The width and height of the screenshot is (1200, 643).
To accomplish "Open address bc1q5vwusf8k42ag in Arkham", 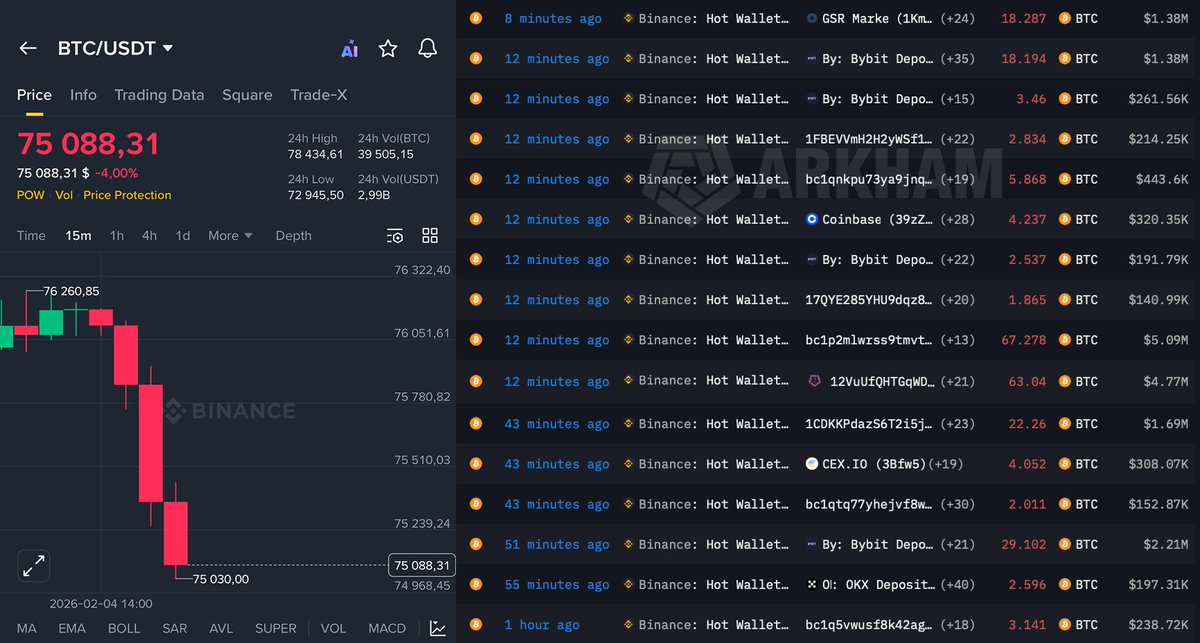I will (869, 625).
